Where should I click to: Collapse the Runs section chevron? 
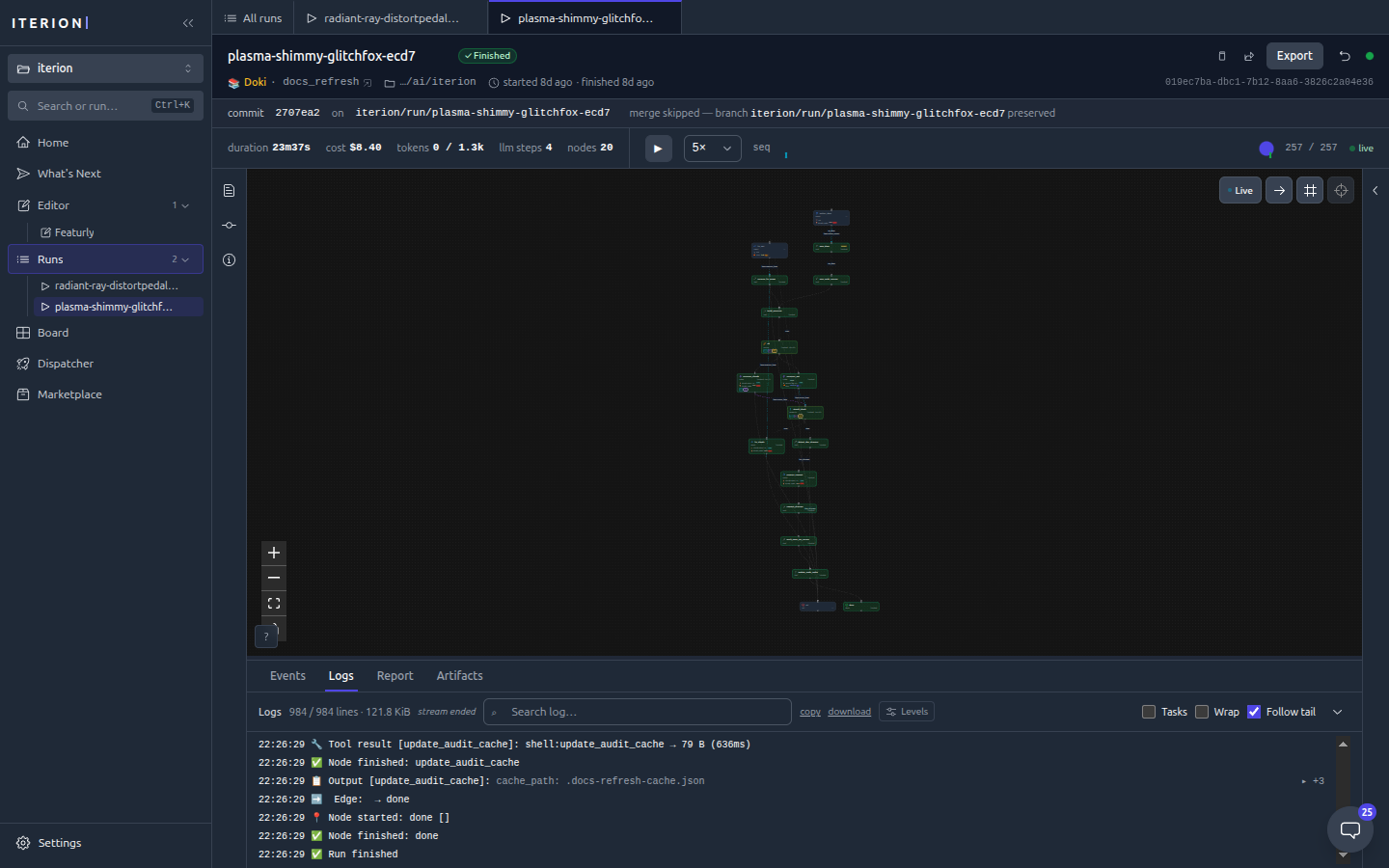(185, 259)
